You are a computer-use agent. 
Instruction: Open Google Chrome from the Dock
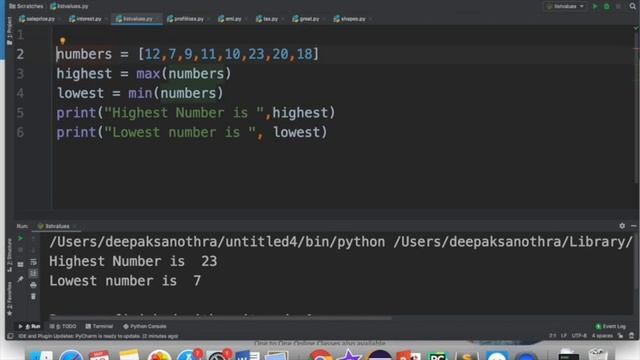(321, 356)
